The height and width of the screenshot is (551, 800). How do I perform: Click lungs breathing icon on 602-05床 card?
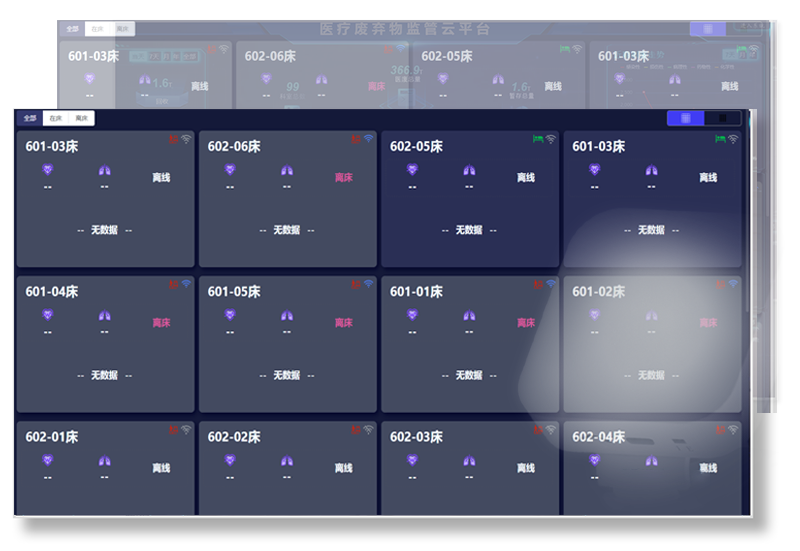469,171
